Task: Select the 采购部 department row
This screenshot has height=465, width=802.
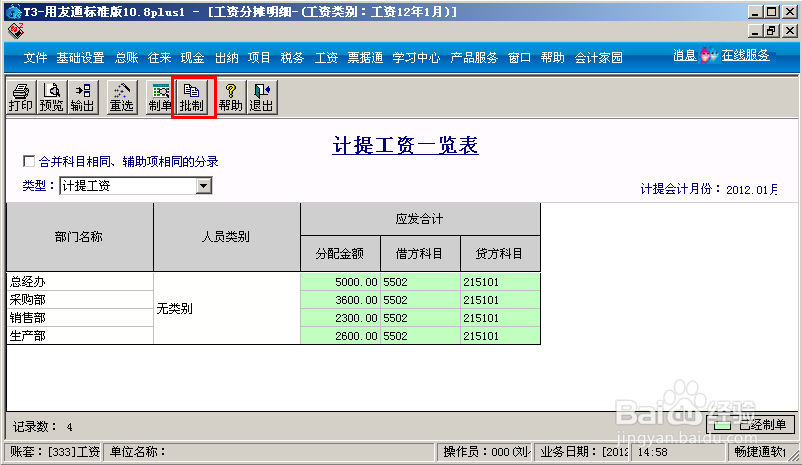Action: point(80,299)
